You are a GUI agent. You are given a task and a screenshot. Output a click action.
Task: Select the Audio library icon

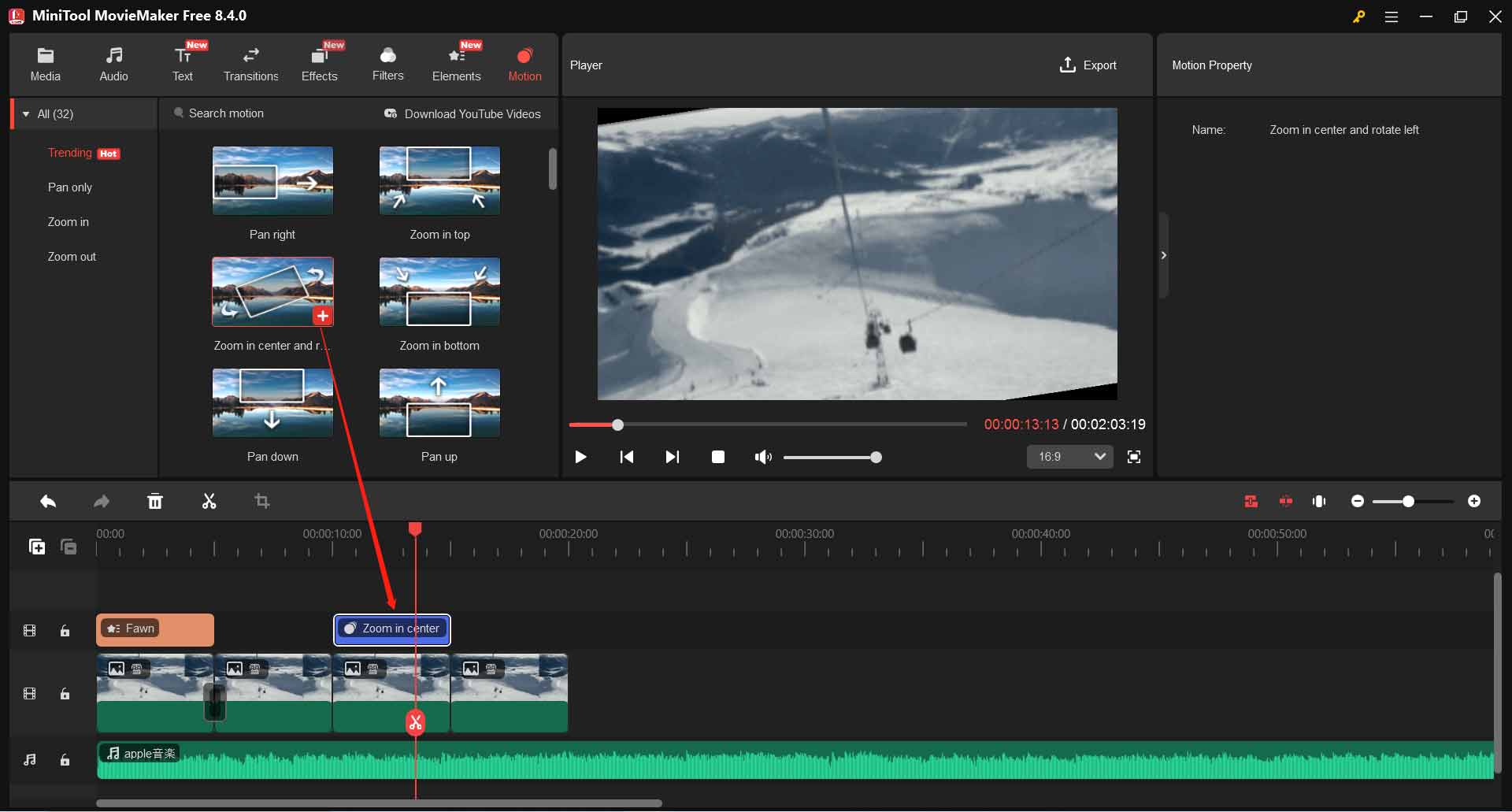click(113, 63)
